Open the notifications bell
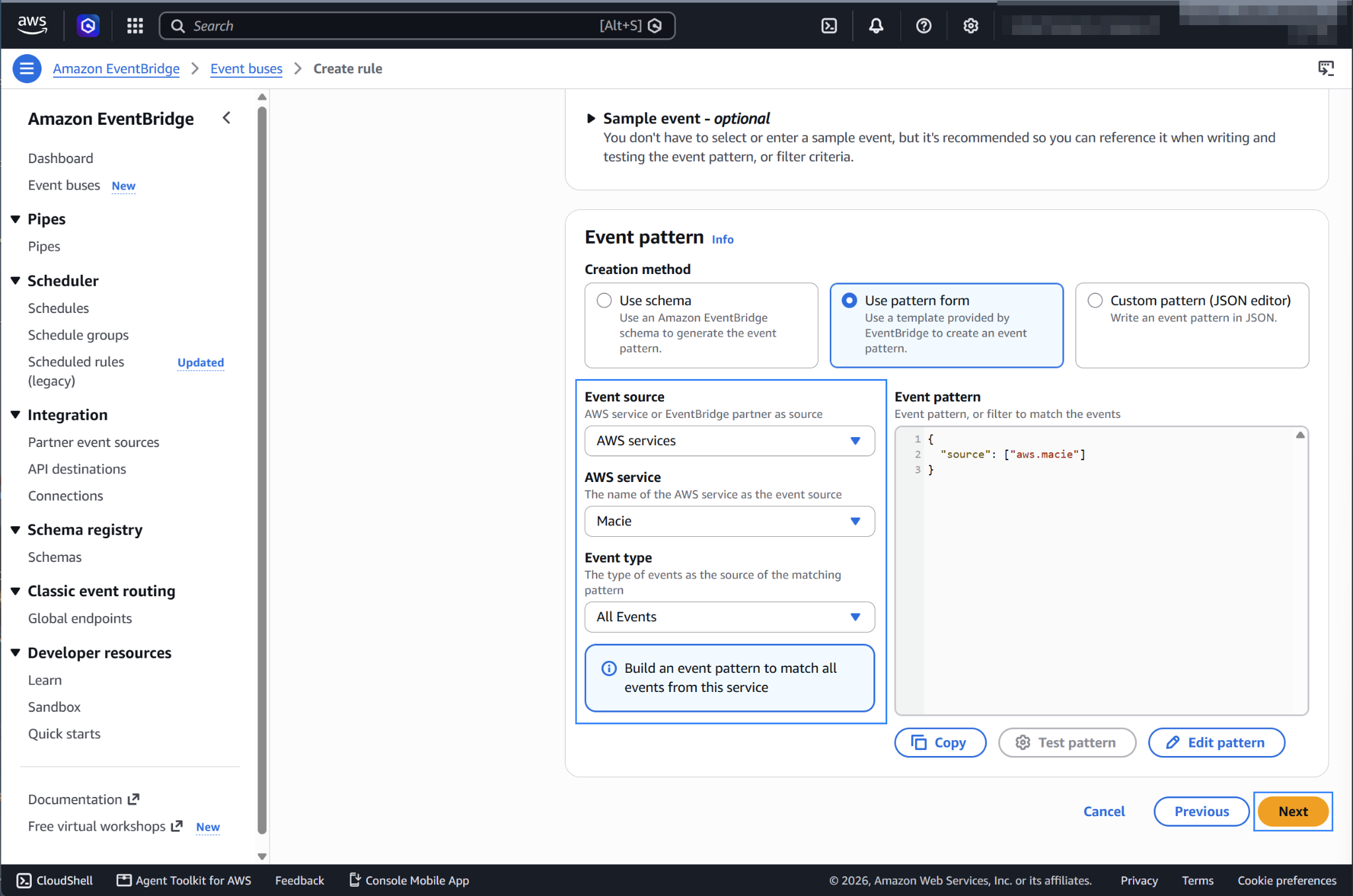Viewport: 1353px width, 896px height. pyautogui.click(x=876, y=26)
